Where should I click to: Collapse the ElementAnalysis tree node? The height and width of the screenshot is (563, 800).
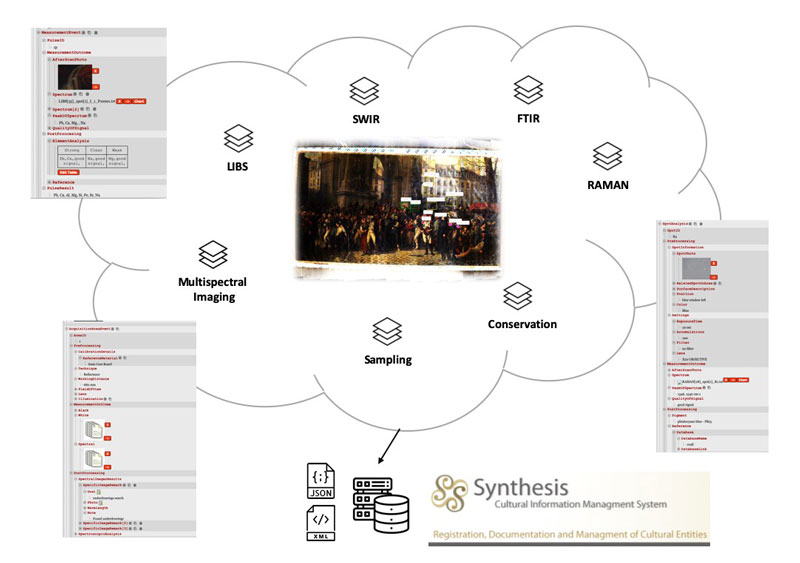click(49, 141)
